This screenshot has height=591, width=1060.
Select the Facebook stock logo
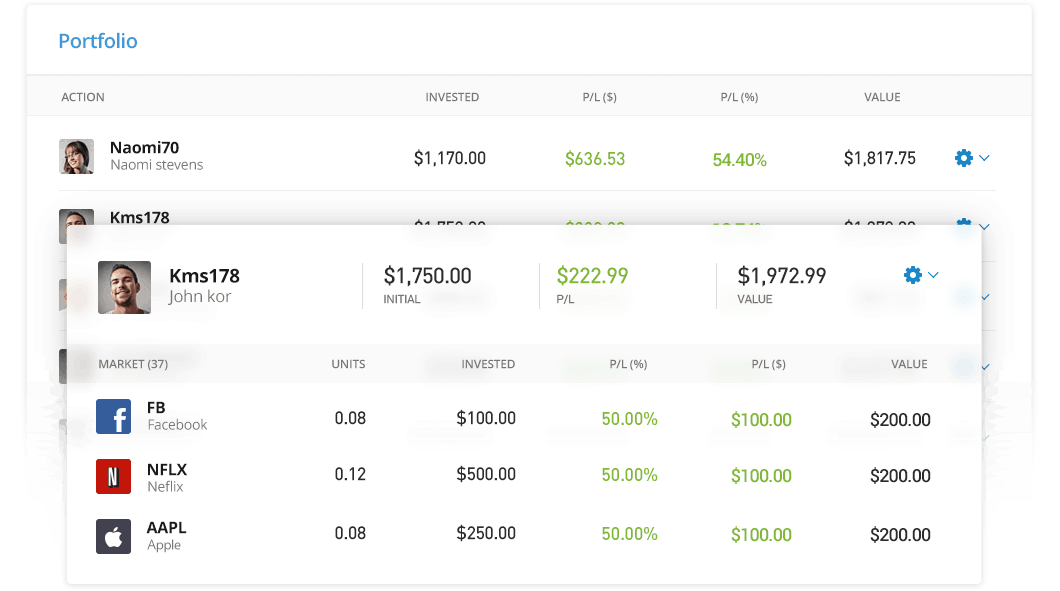113,416
